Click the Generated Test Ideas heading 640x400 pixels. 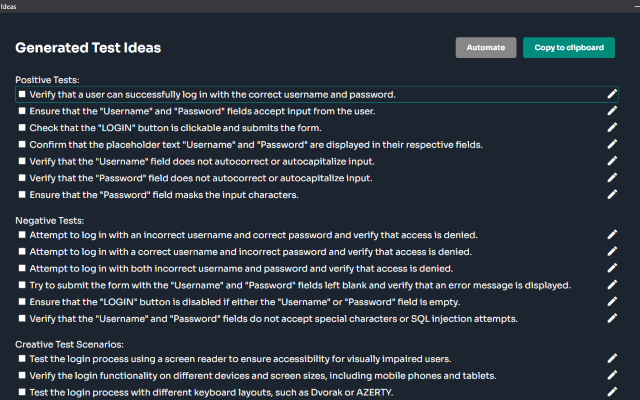(88, 48)
